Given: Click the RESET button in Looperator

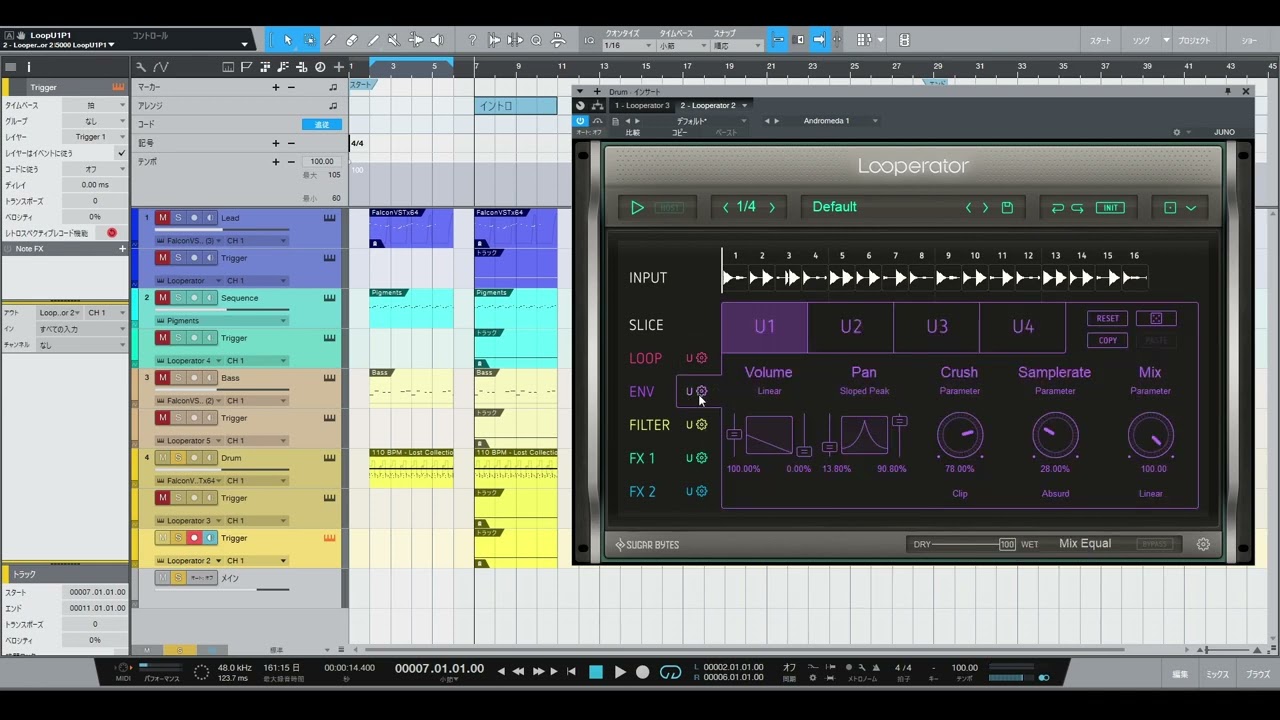Looking at the screenshot, I should [1108, 318].
